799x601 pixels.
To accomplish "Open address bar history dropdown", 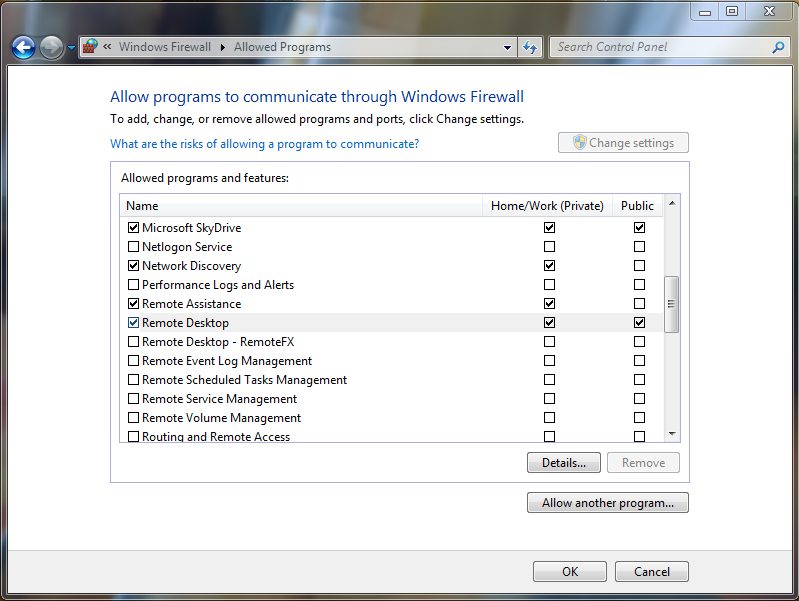I will click(507, 47).
